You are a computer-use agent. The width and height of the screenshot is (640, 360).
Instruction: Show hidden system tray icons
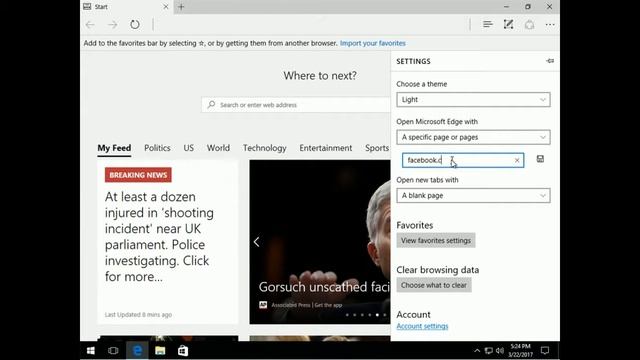coord(477,351)
